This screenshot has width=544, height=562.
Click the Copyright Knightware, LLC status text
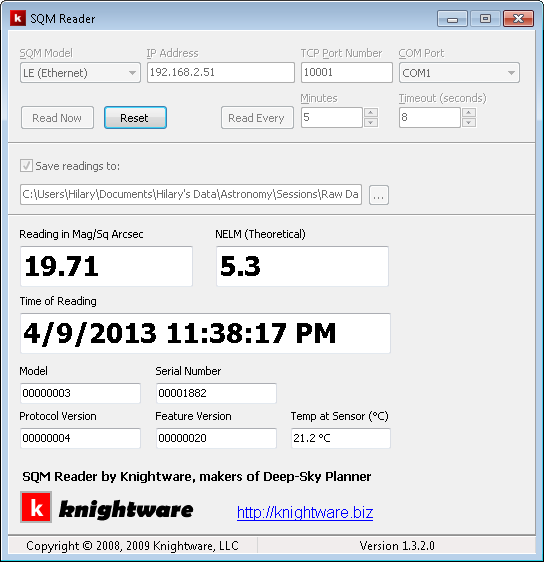tap(132, 546)
